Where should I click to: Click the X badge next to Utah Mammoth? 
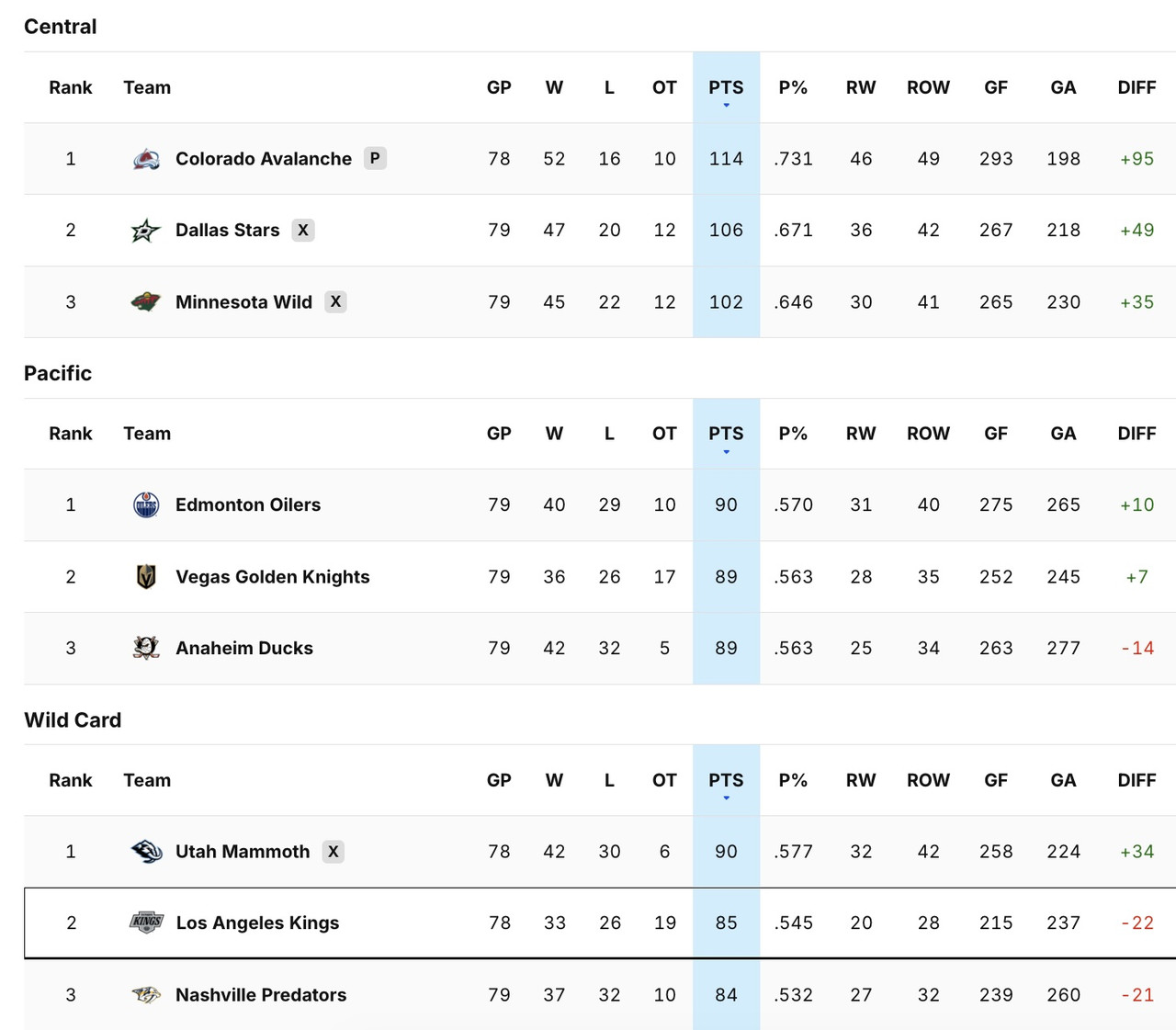pos(333,851)
